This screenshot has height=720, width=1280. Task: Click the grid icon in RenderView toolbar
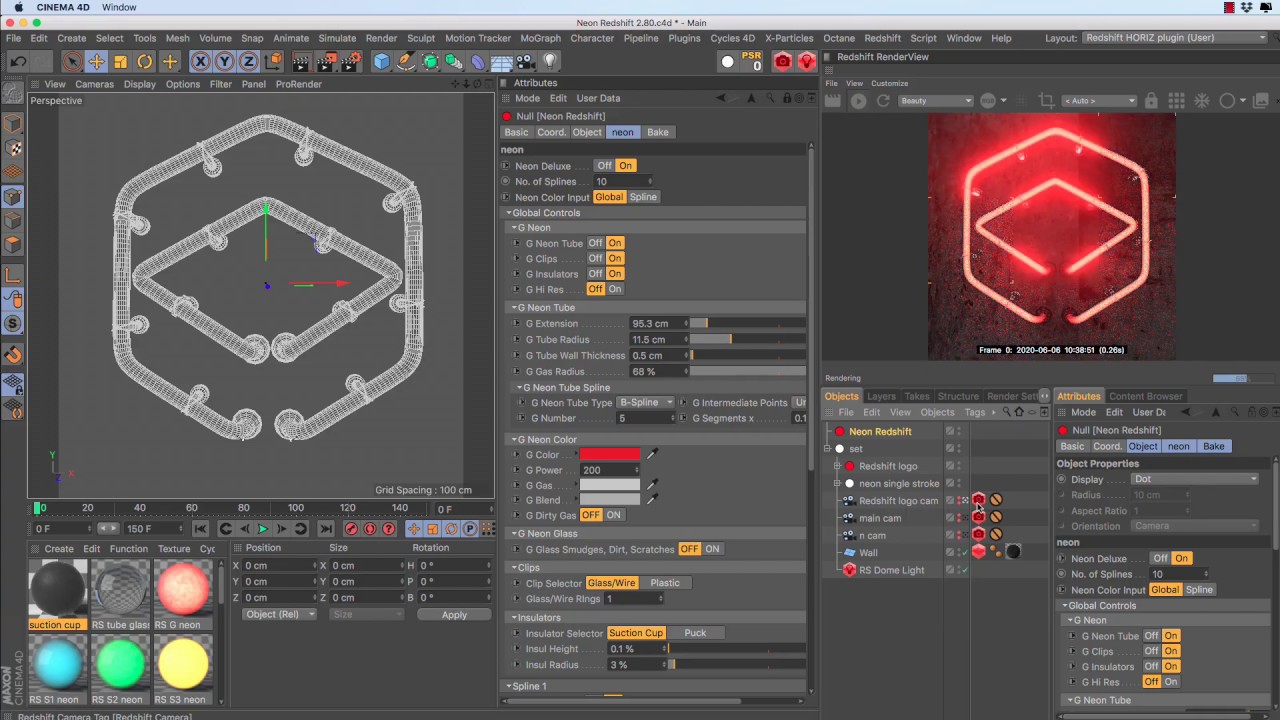pos(1177,101)
